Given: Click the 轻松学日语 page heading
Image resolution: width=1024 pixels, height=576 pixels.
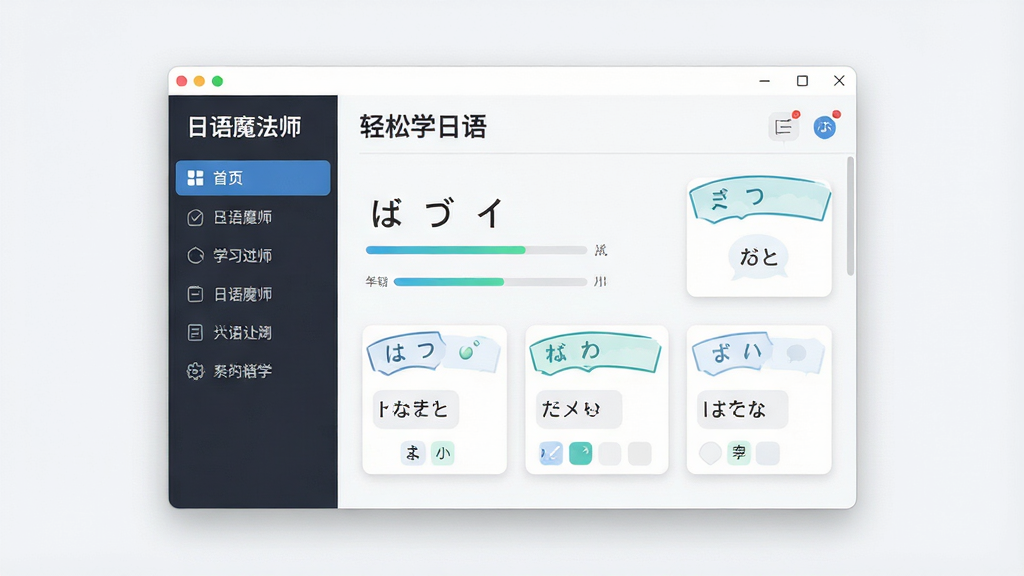Looking at the screenshot, I should coord(423,127).
